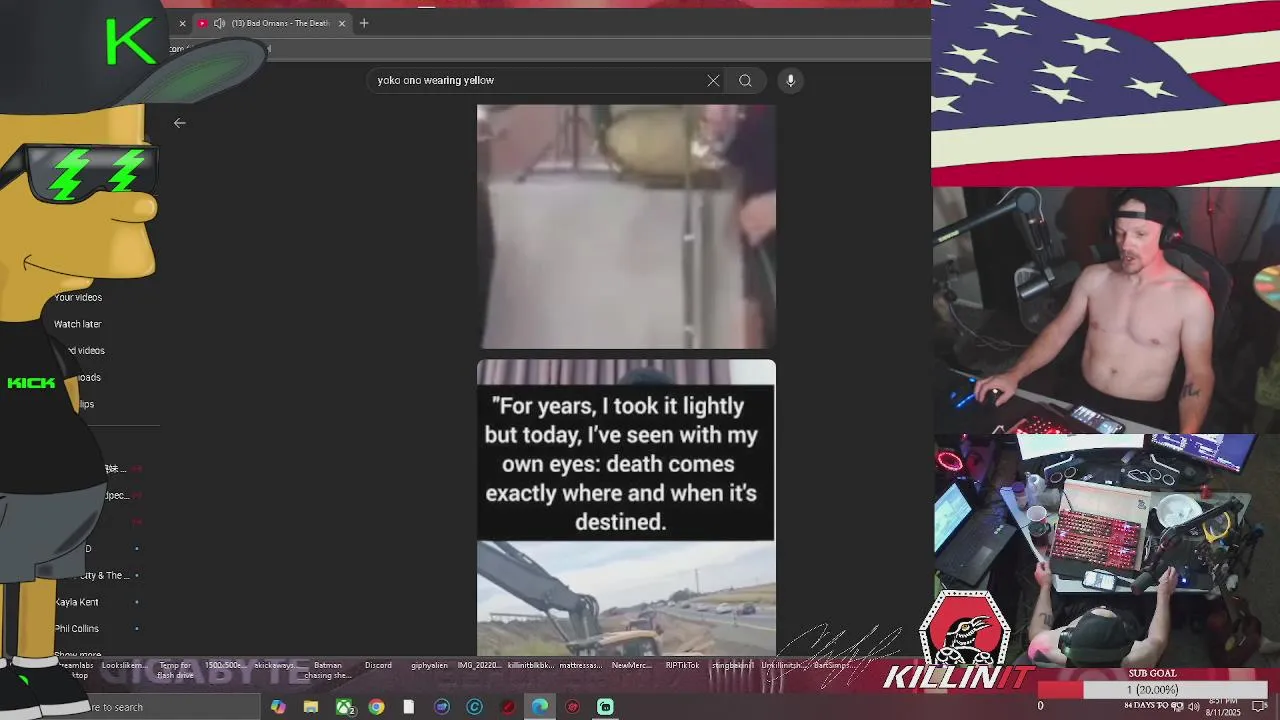Open the blank document icon on taskbar
The image size is (1280, 720).
coord(409,707)
